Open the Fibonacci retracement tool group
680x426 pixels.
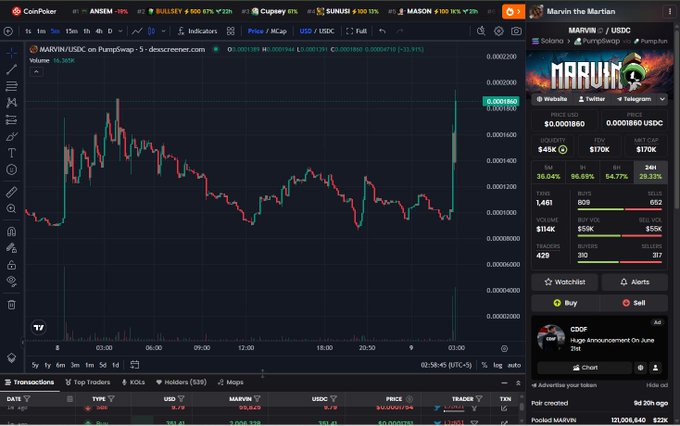pyautogui.click(x=11, y=86)
